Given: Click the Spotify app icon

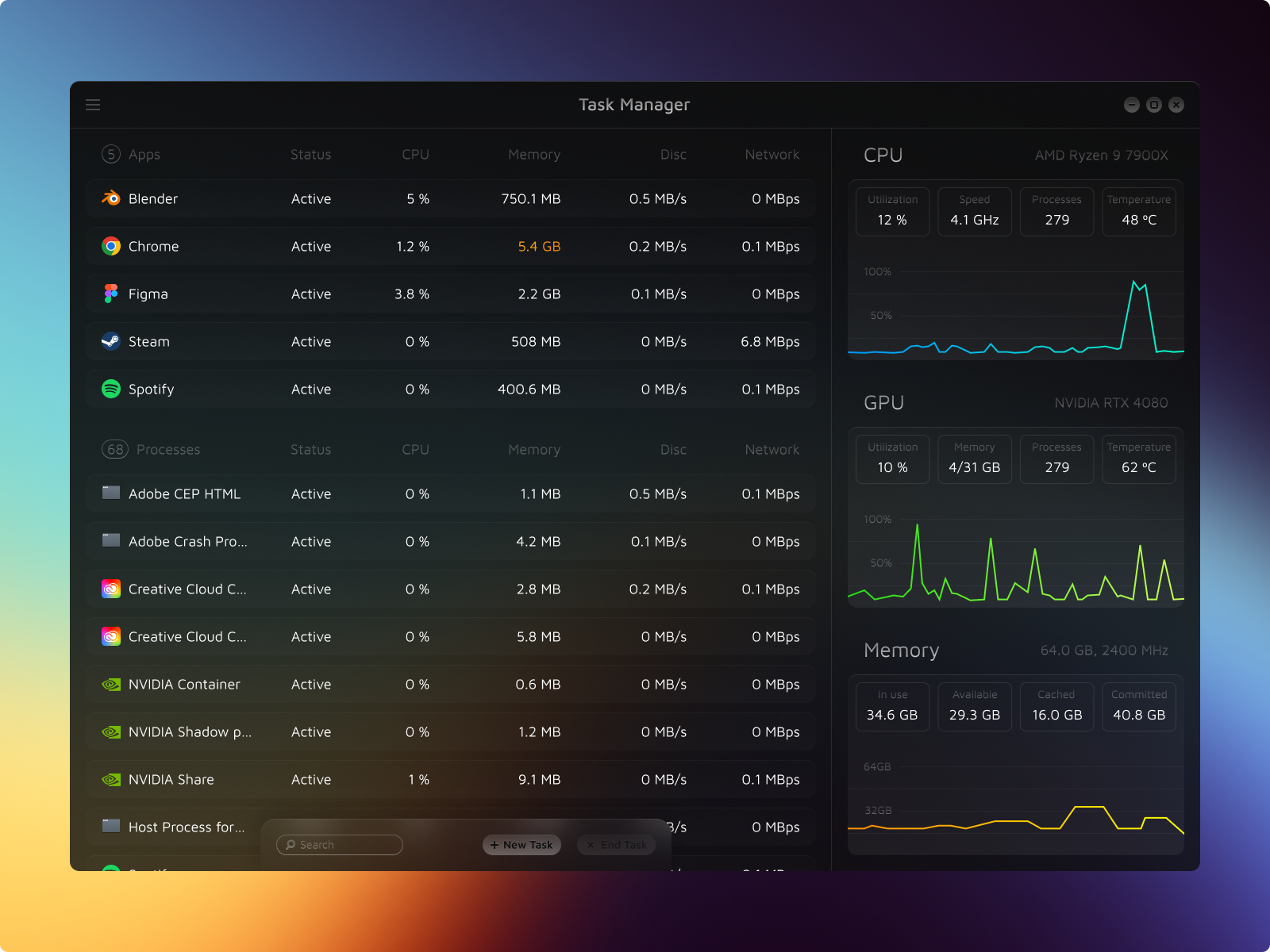Looking at the screenshot, I should 111,389.
